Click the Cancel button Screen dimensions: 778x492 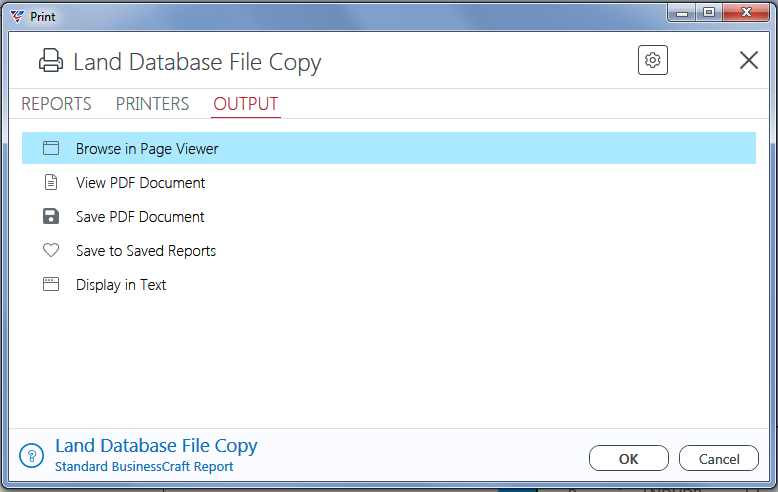[x=718, y=458]
